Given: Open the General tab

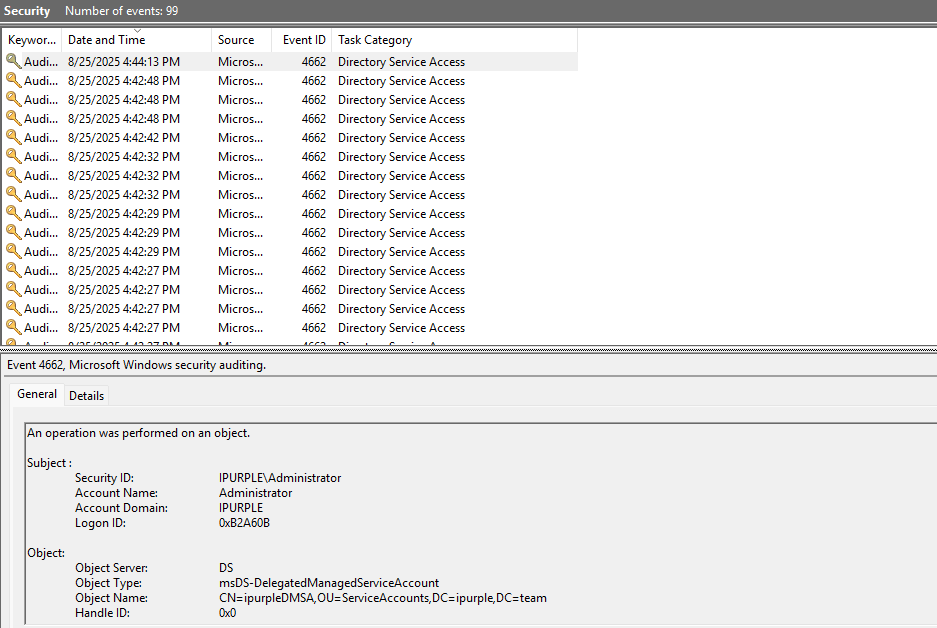Looking at the screenshot, I should tap(37, 394).
